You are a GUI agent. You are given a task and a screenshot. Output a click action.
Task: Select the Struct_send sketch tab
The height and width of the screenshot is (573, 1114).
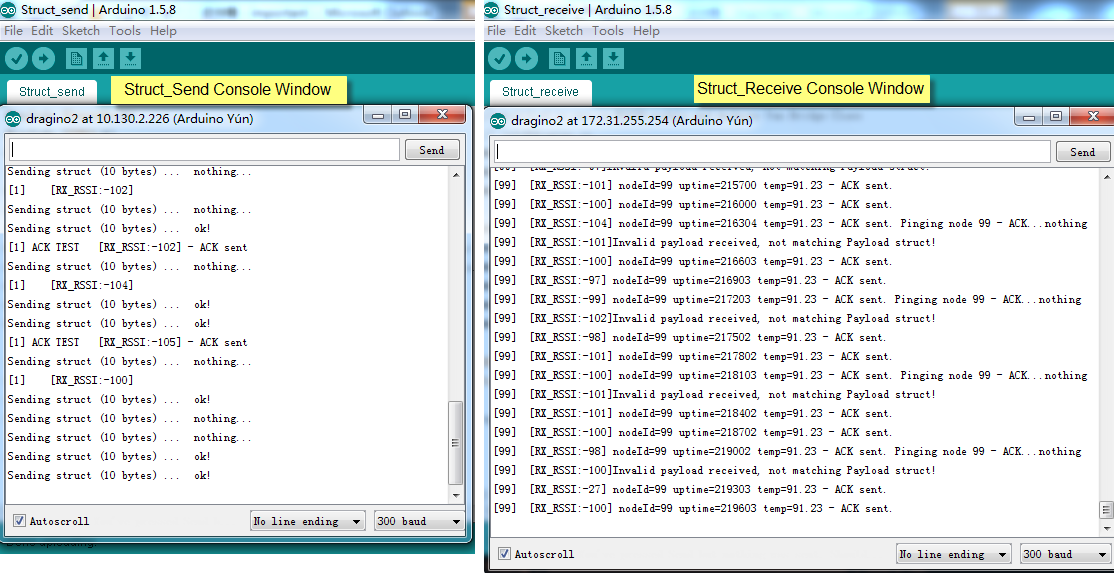52,92
